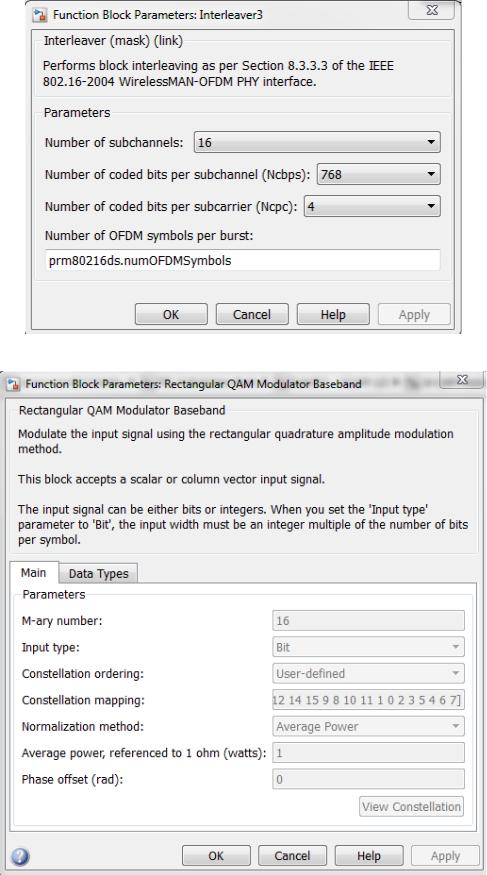Open the Constellation ordering dropdown
487x875 pixels.
pos(368,674)
